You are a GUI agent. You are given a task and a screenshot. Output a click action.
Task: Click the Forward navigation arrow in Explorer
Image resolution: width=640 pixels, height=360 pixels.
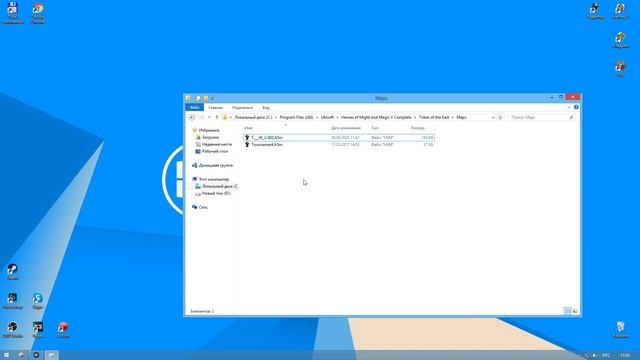tap(201, 118)
